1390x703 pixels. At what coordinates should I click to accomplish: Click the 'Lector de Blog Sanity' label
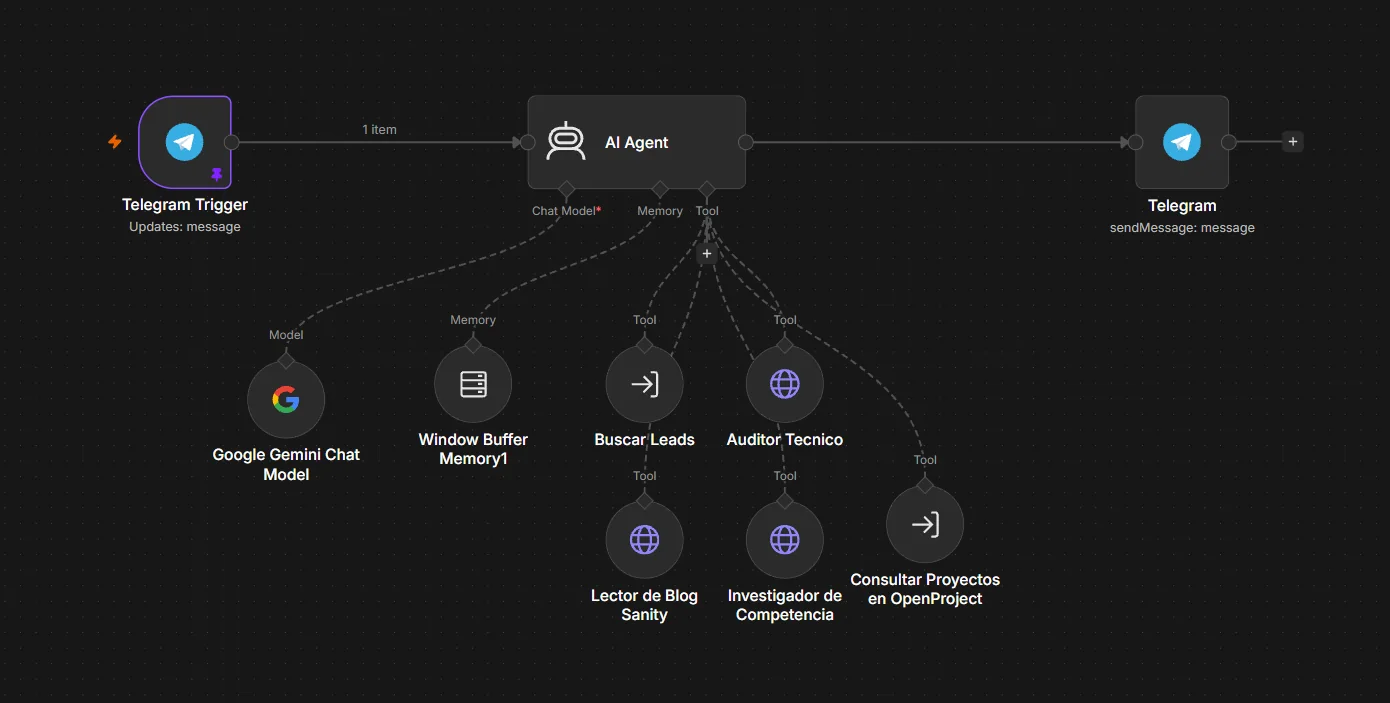(x=645, y=605)
